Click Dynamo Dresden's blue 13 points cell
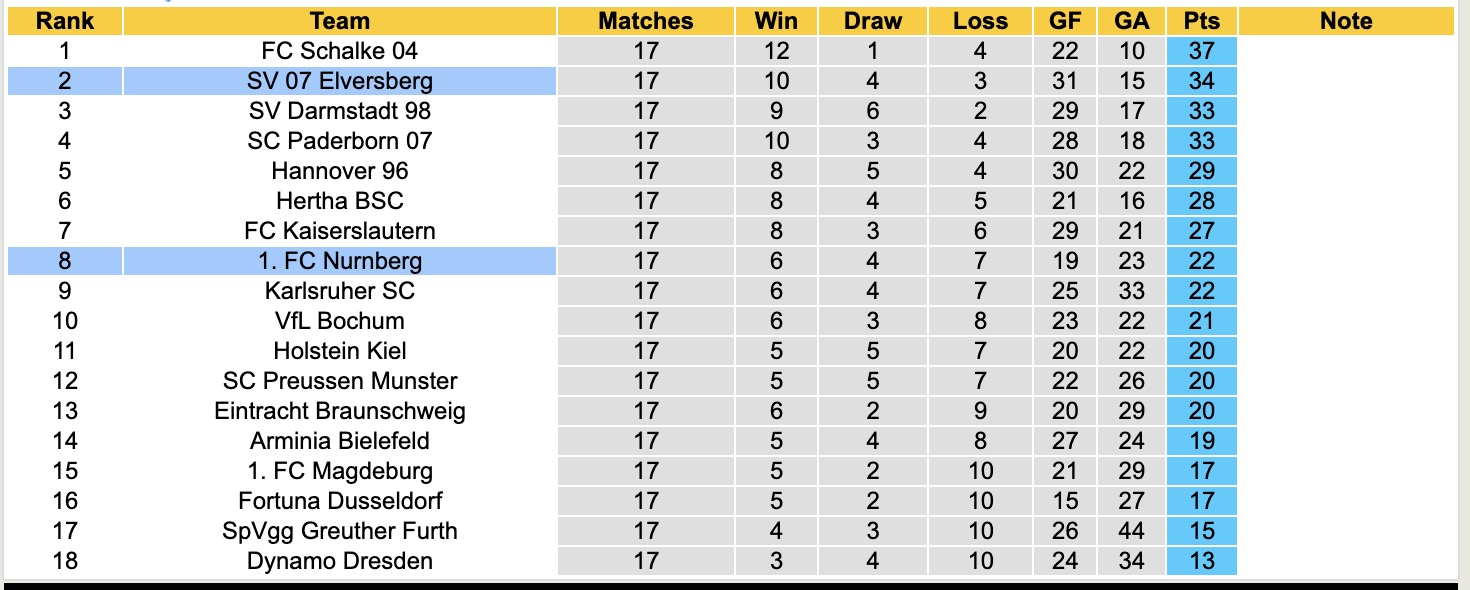Image resolution: width=1470 pixels, height=590 pixels. [x=1201, y=561]
